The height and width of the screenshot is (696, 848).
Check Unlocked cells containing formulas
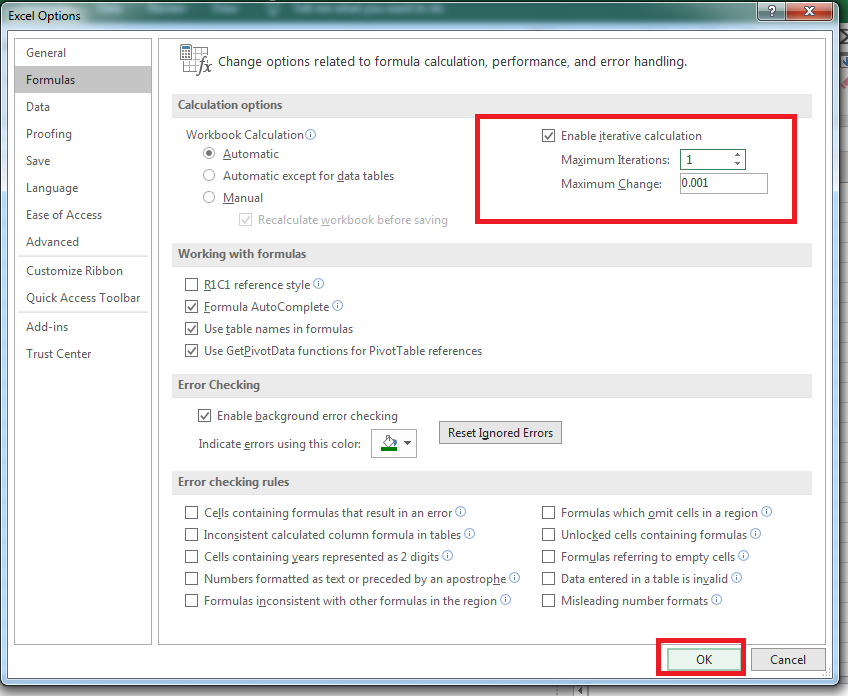(548, 535)
